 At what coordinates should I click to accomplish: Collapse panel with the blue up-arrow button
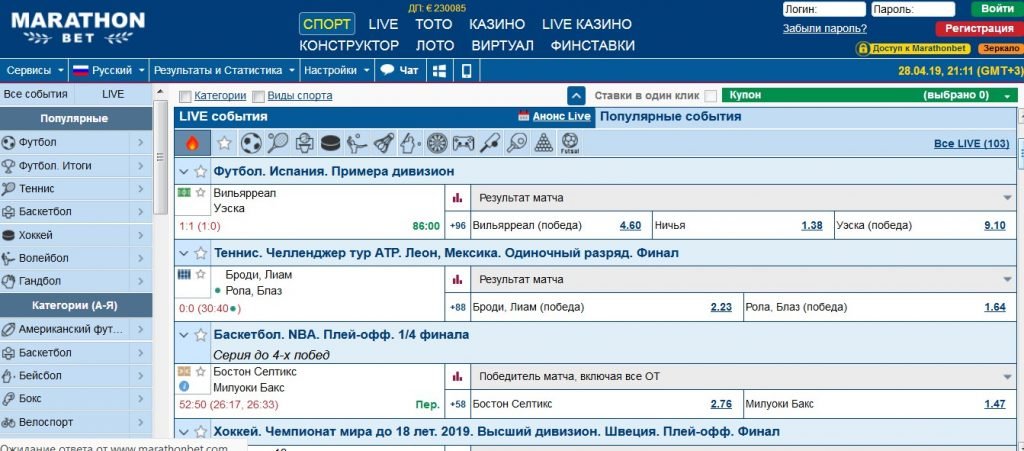tap(576, 96)
